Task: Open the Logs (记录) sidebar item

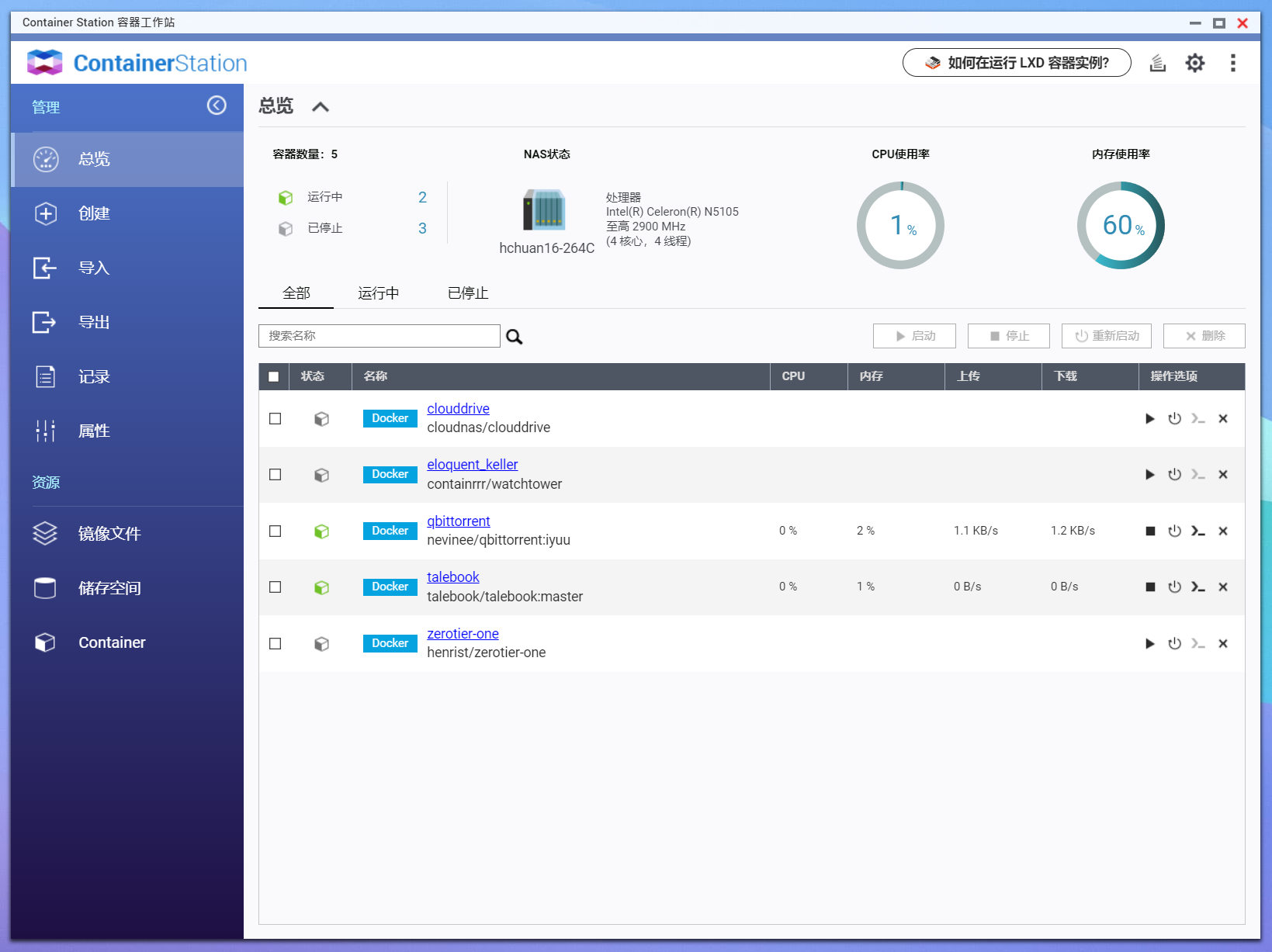Action: point(127,376)
